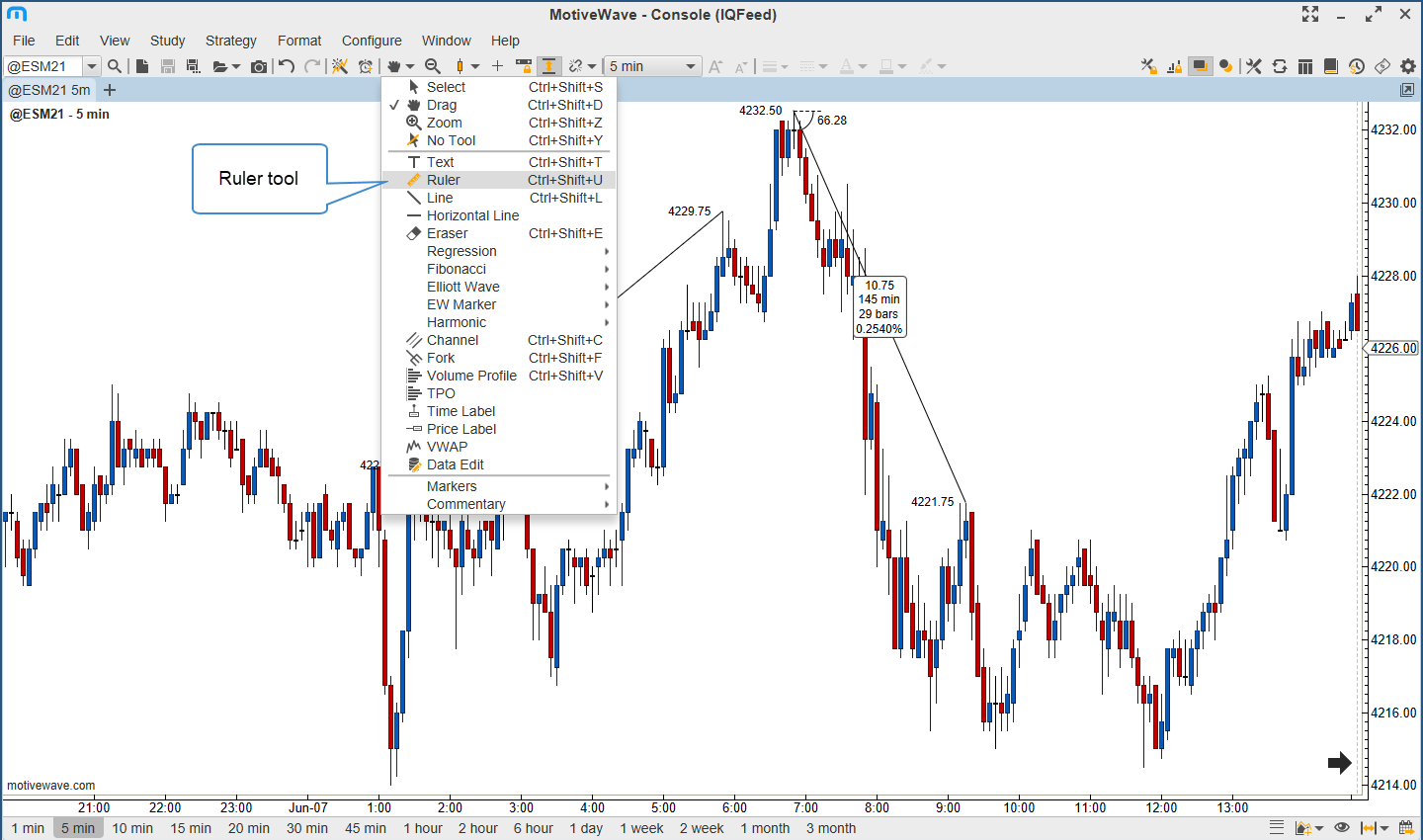Click the black arrow scroll-to-latest icon on chart
The width and height of the screenshot is (1423, 840).
[1339, 762]
